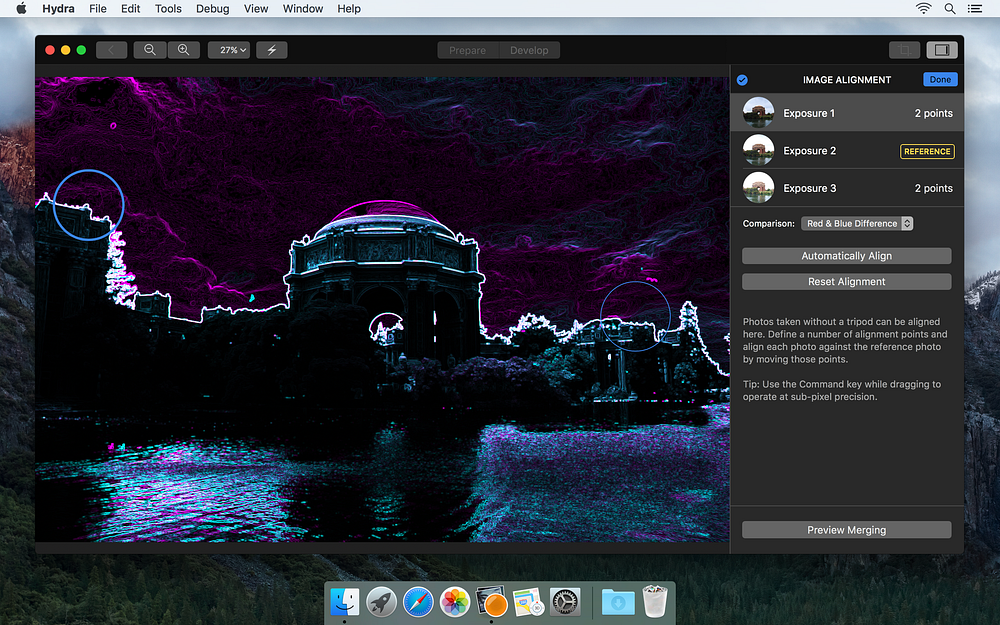Switch to the Prepare tab
1000x625 pixels.
[467, 50]
